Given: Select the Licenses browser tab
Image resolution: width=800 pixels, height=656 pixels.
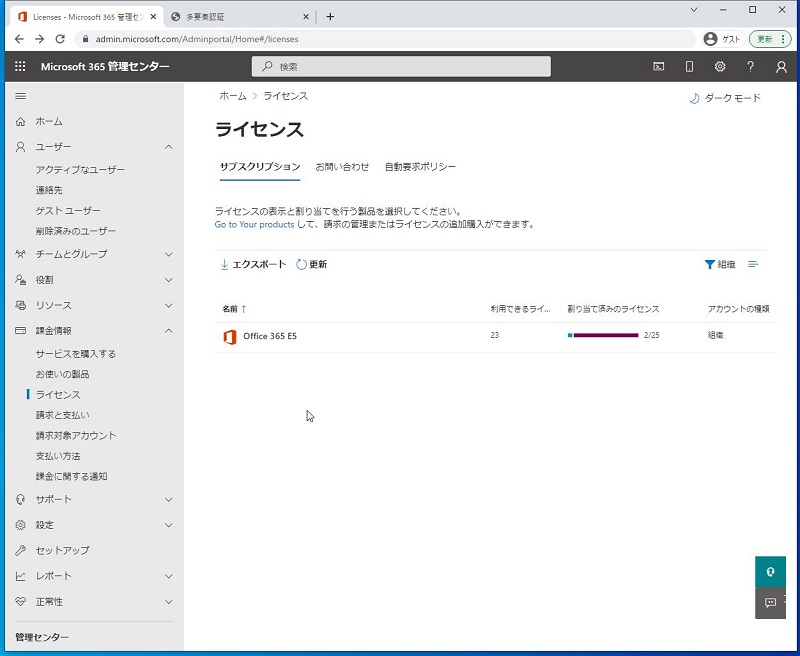Looking at the screenshot, I should pos(87,17).
